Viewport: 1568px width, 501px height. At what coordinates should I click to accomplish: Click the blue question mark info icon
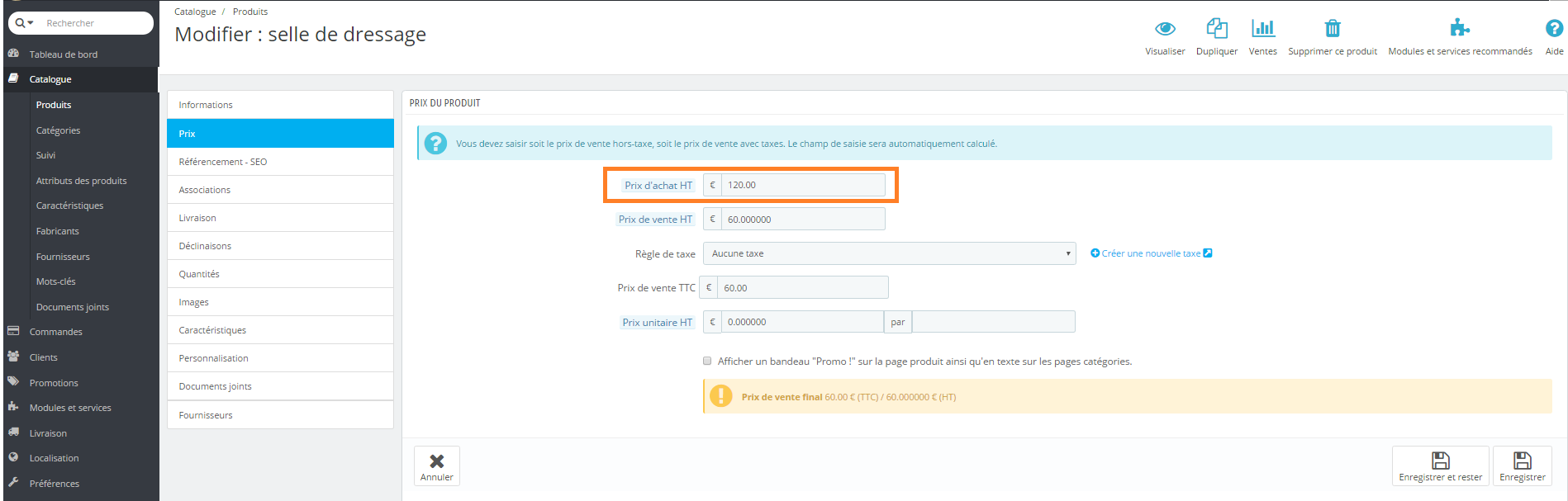tap(435, 144)
